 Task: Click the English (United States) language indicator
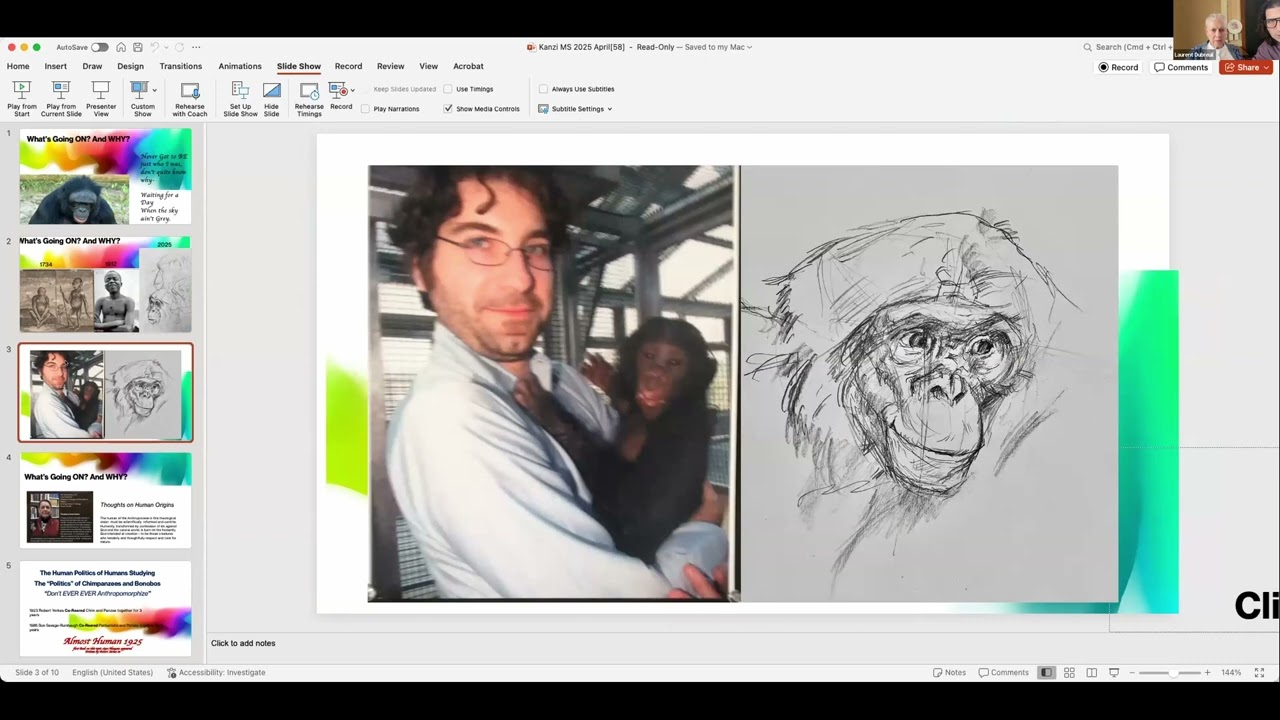click(112, 673)
